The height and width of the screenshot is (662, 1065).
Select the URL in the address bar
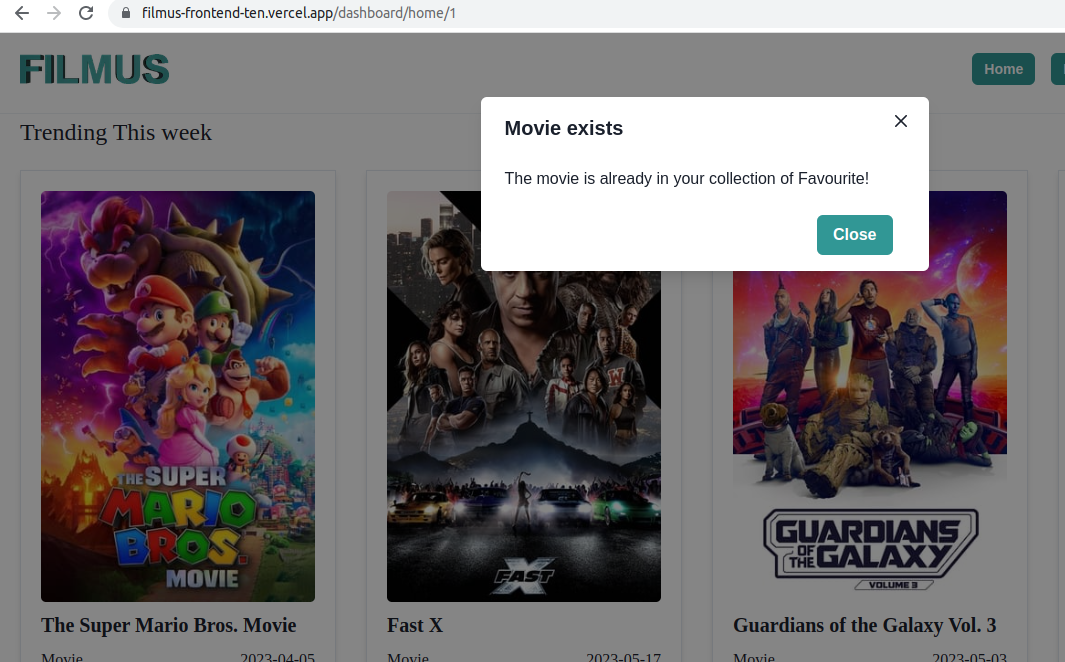click(298, 13)
